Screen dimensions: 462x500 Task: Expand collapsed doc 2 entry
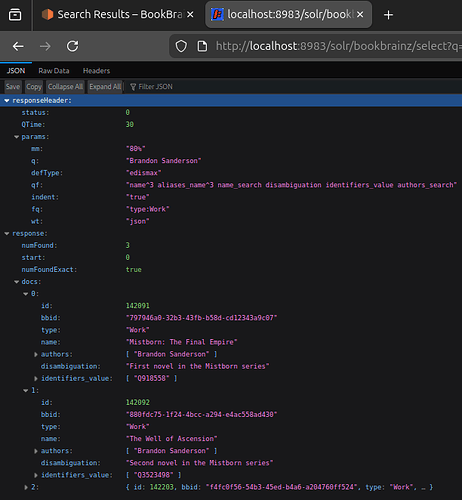(x=26, y=487)
